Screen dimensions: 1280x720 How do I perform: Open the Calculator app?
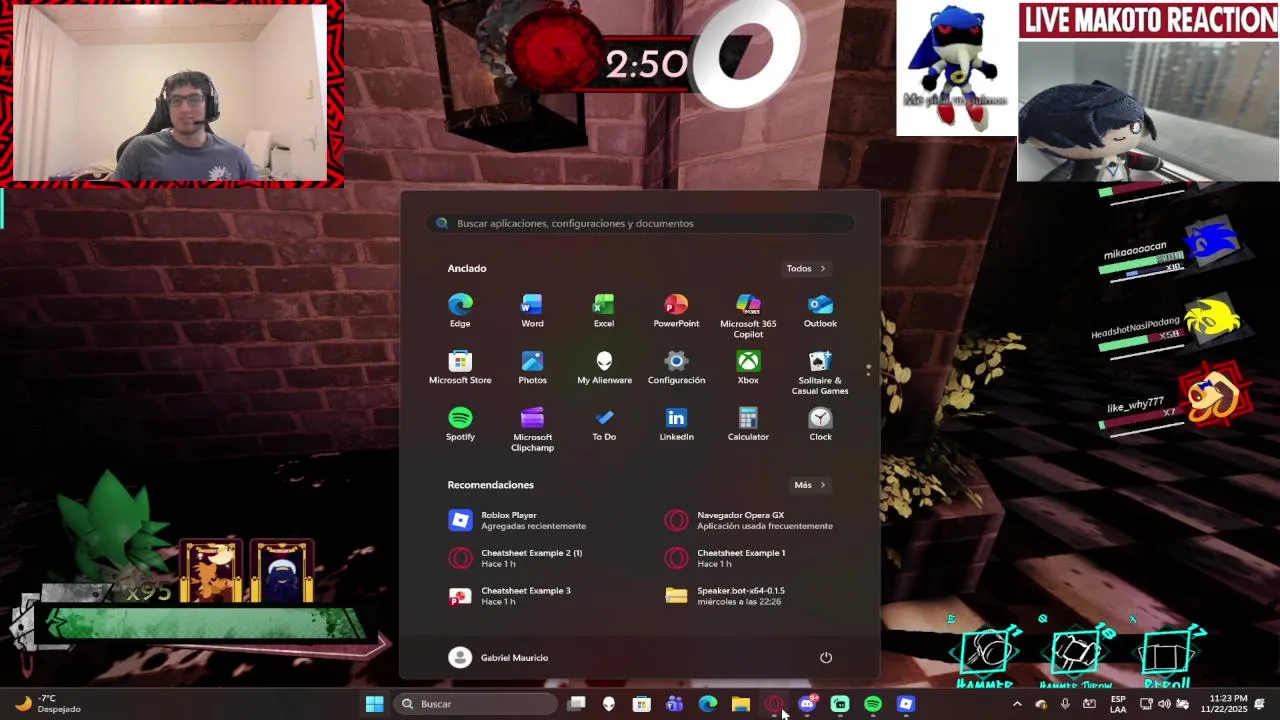(x=748, y=424)
